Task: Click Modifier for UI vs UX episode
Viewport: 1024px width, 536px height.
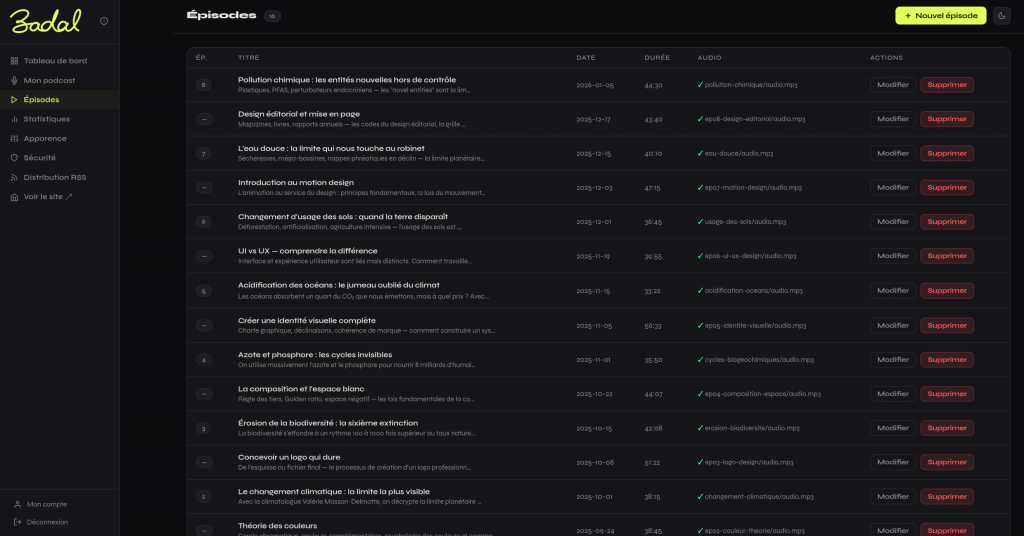Action: click(x=892, y=256)
